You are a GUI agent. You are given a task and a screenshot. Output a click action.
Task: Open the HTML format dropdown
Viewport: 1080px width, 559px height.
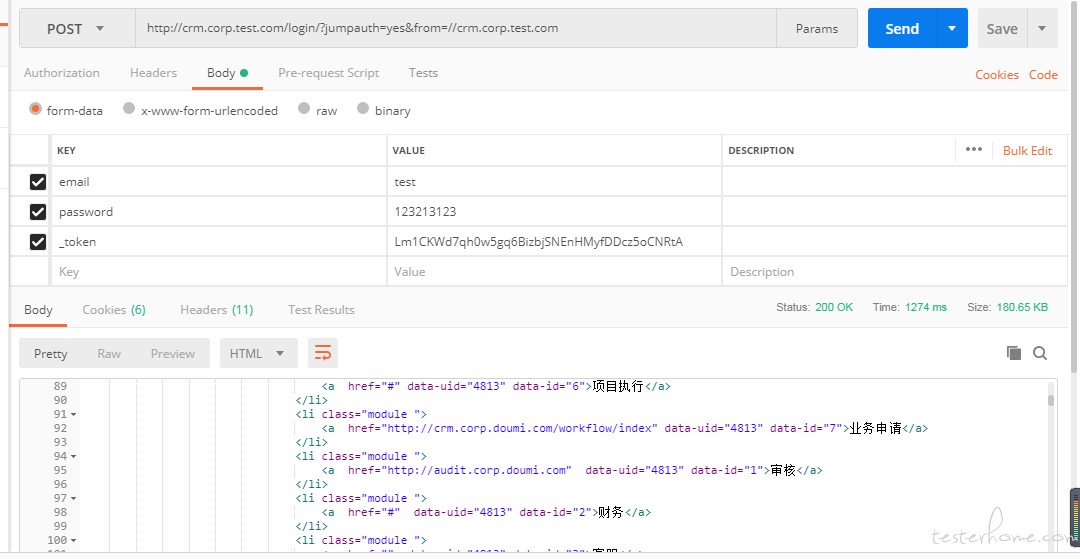tap(258, 353)
